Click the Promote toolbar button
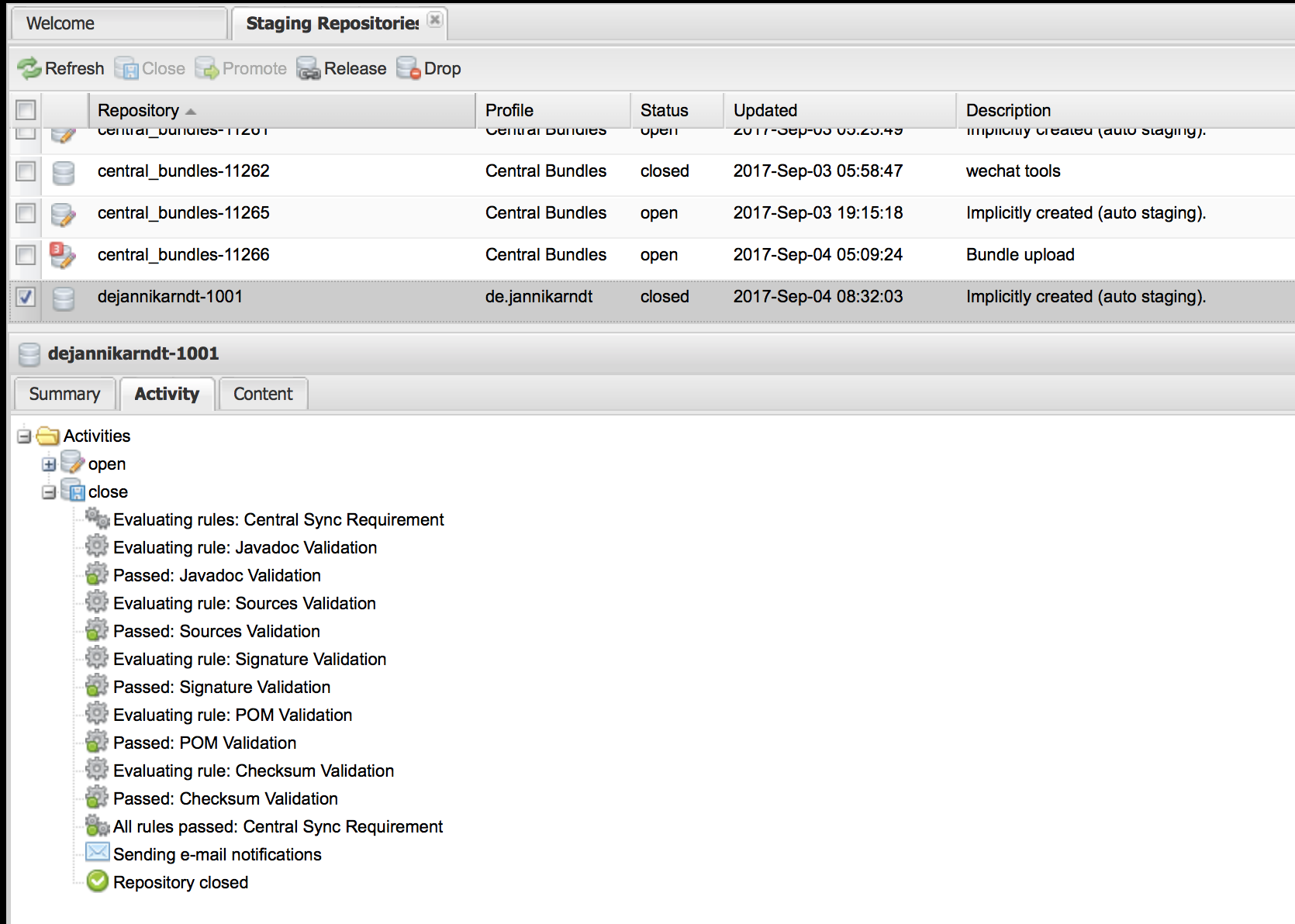Screen dimensions: 1295x924 click(240, 68)
